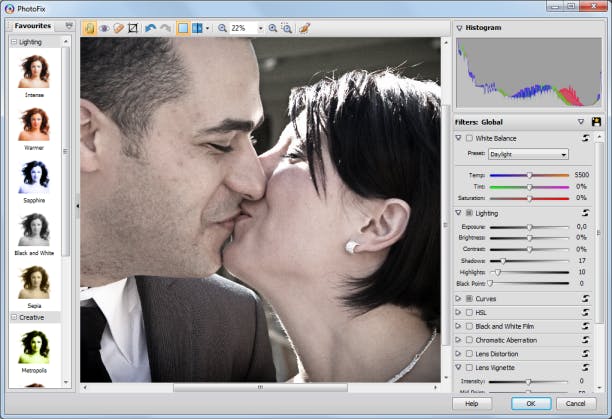
Task: Select the red-eye removal tool
Action: [104, 28]
